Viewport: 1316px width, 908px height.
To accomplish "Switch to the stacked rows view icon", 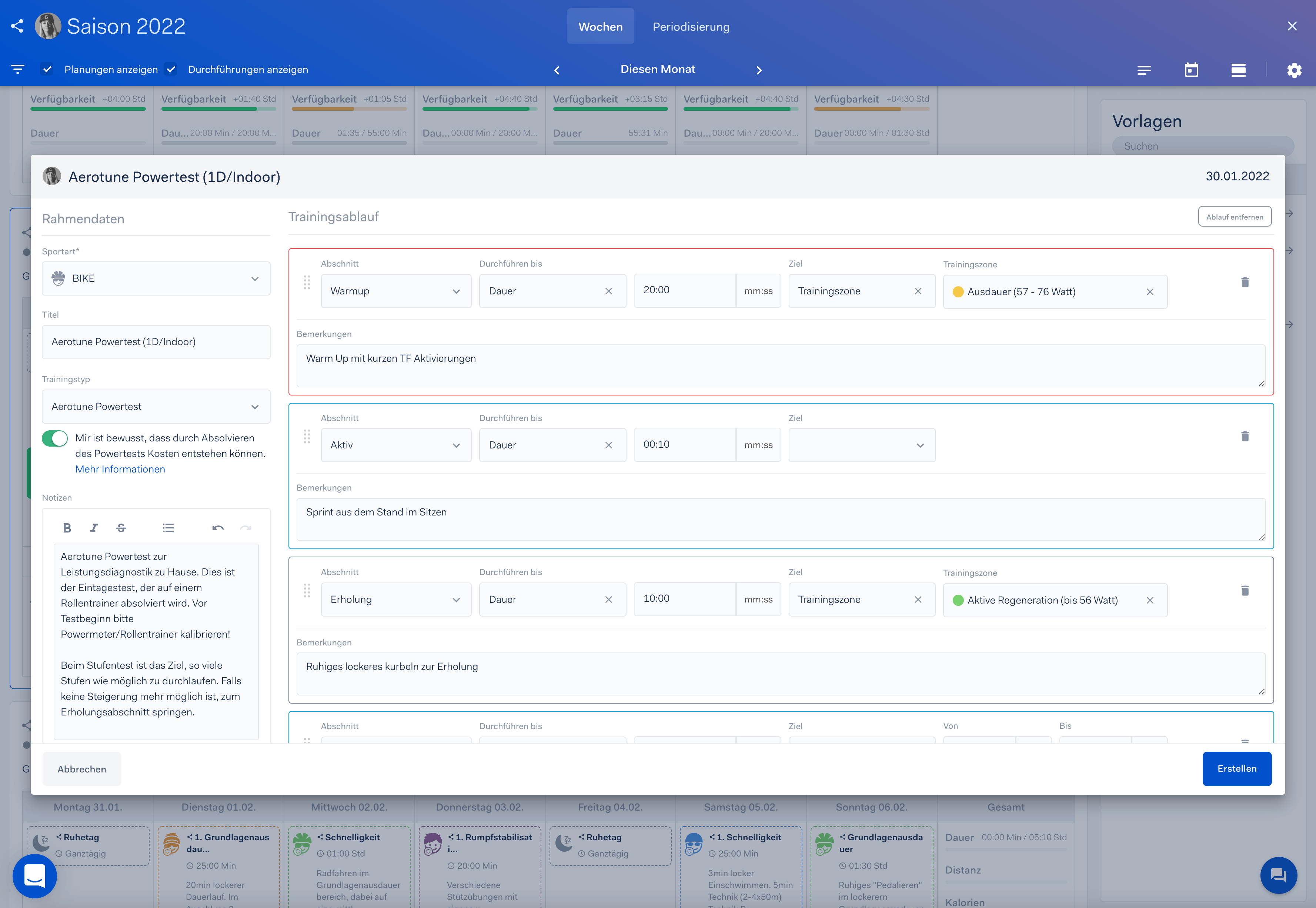I will pyautogui.click(x=1238, y=70).
